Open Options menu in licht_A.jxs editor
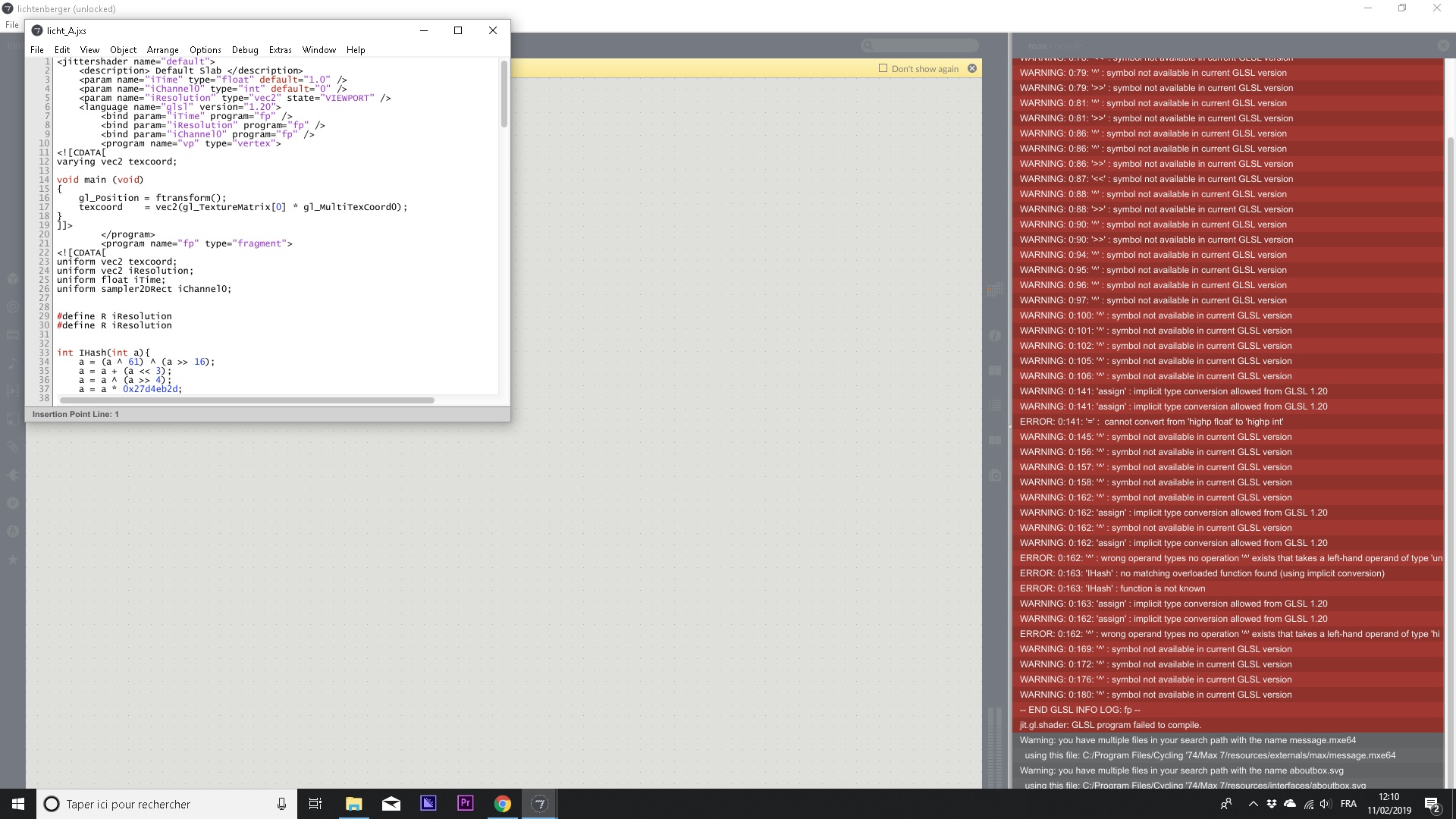Image resolution: width=1456 pixels, height=819 pixels. 206,49
